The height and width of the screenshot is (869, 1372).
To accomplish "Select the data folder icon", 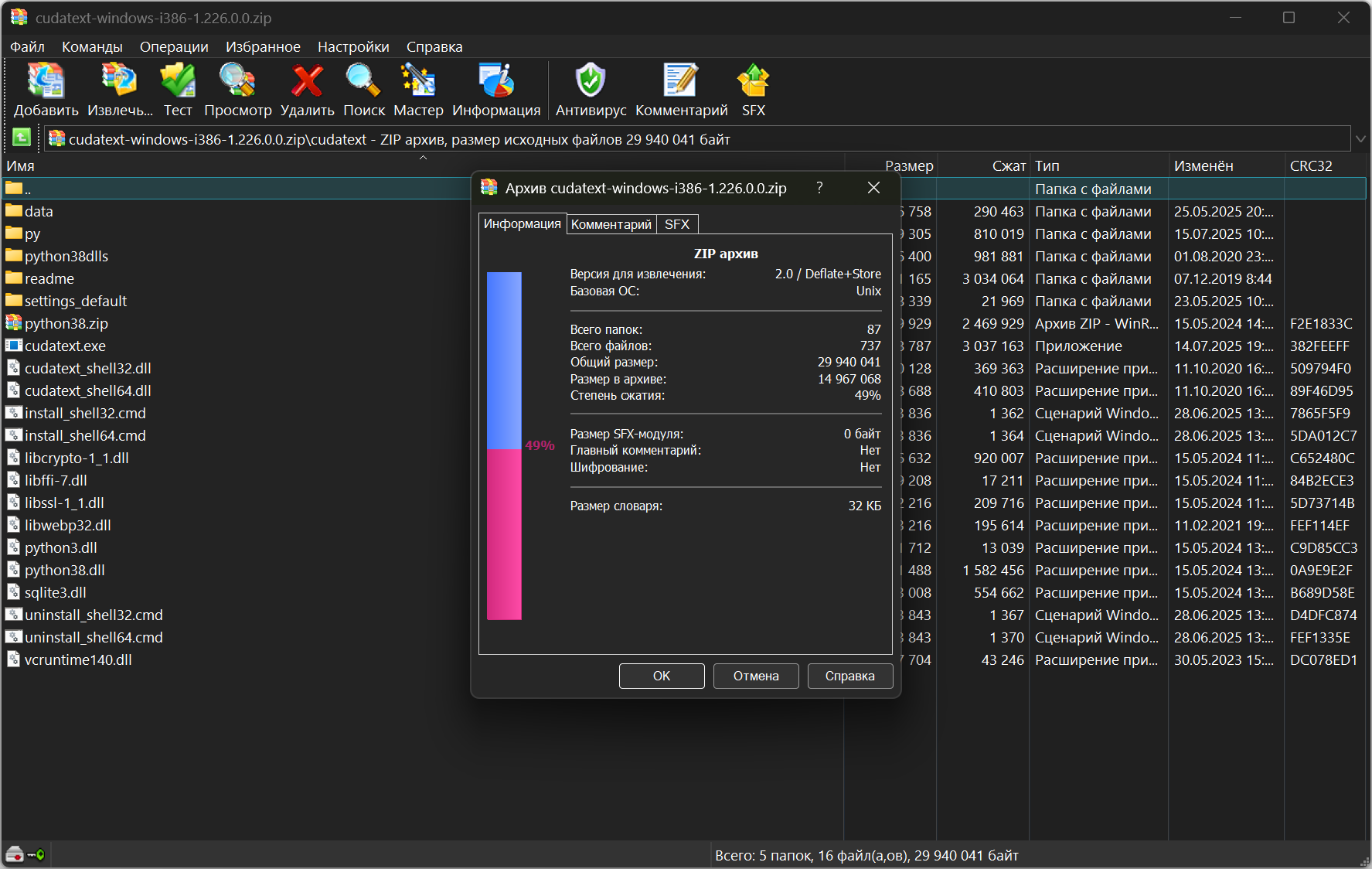I will click(14, 210).
